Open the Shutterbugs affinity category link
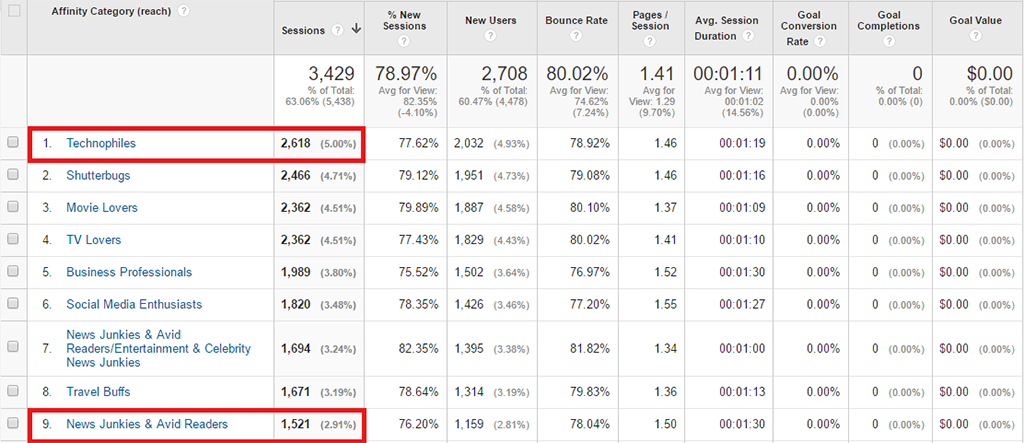 tap(98, 176)
